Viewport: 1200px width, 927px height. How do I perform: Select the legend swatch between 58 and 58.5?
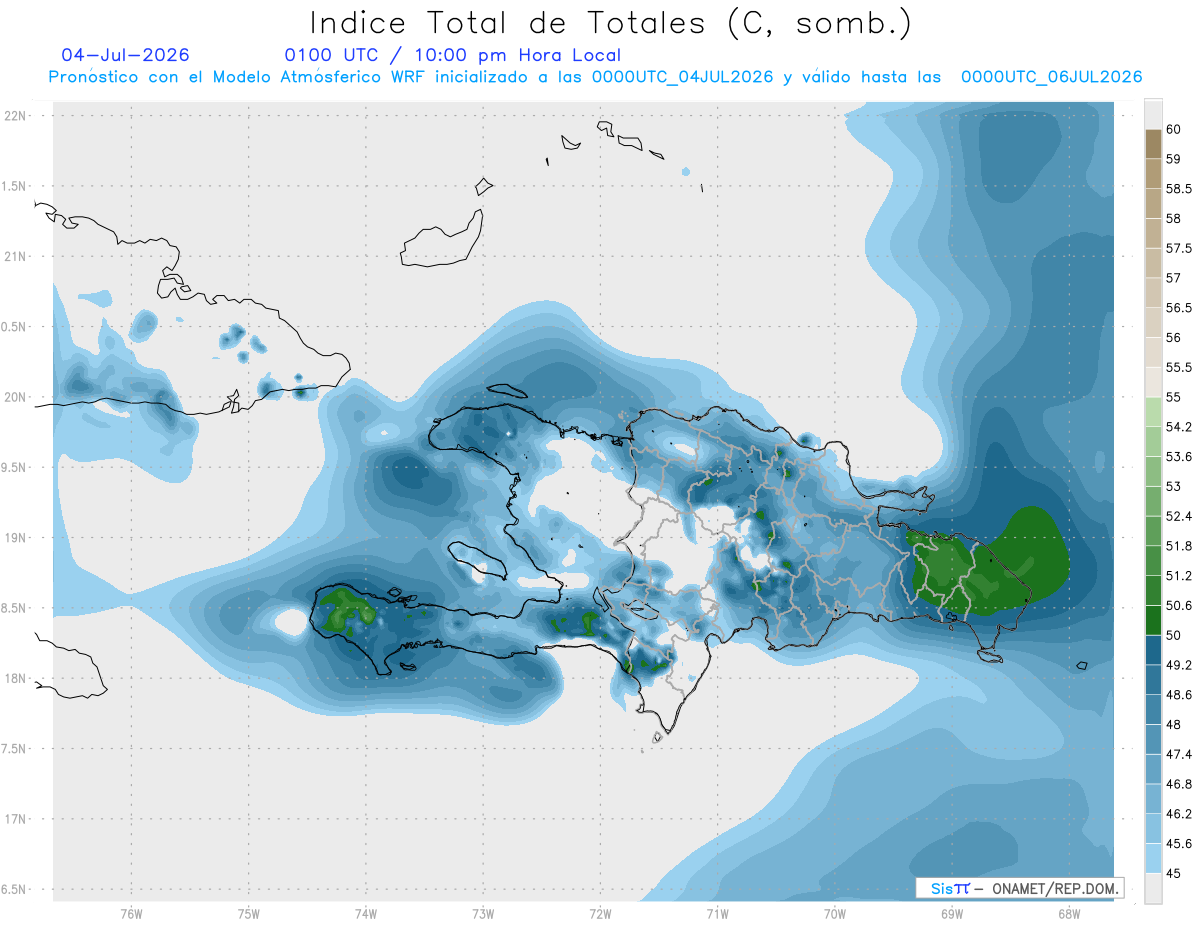click(1153, 203)
